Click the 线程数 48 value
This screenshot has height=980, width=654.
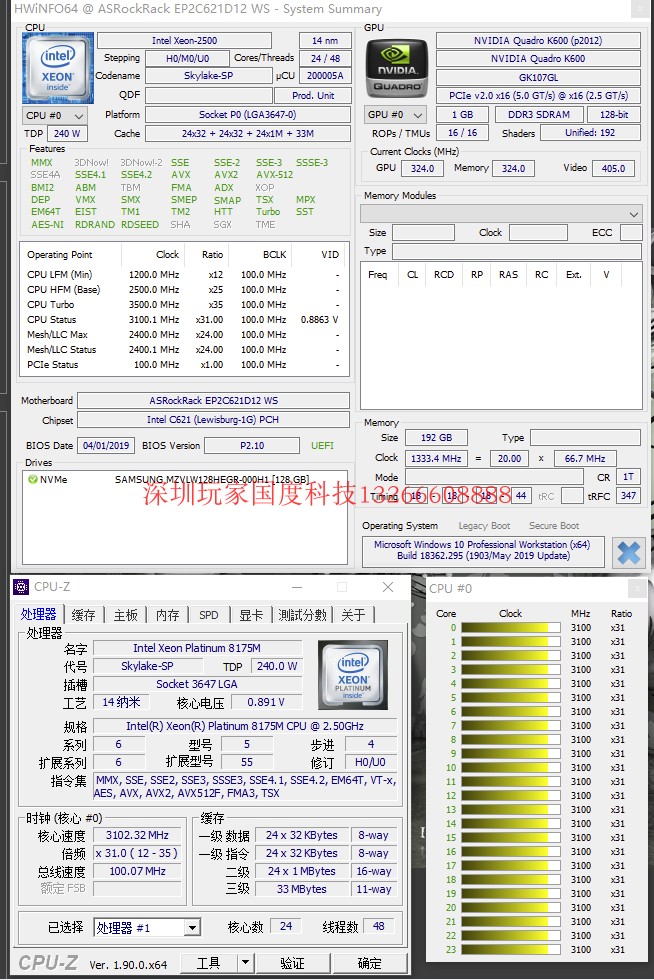378,926
